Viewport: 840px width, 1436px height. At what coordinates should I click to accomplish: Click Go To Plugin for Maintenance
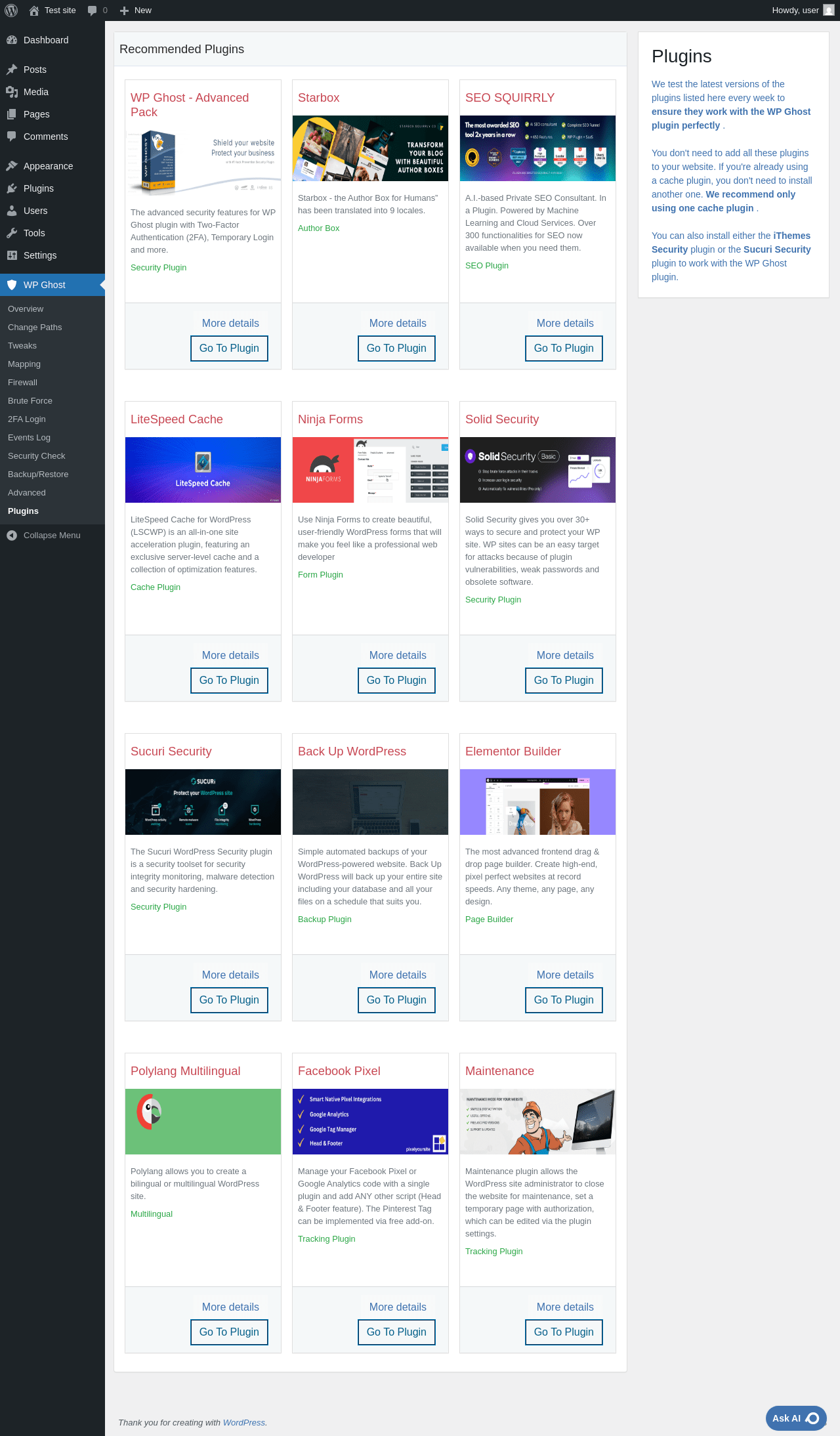tap(564, 1332)
